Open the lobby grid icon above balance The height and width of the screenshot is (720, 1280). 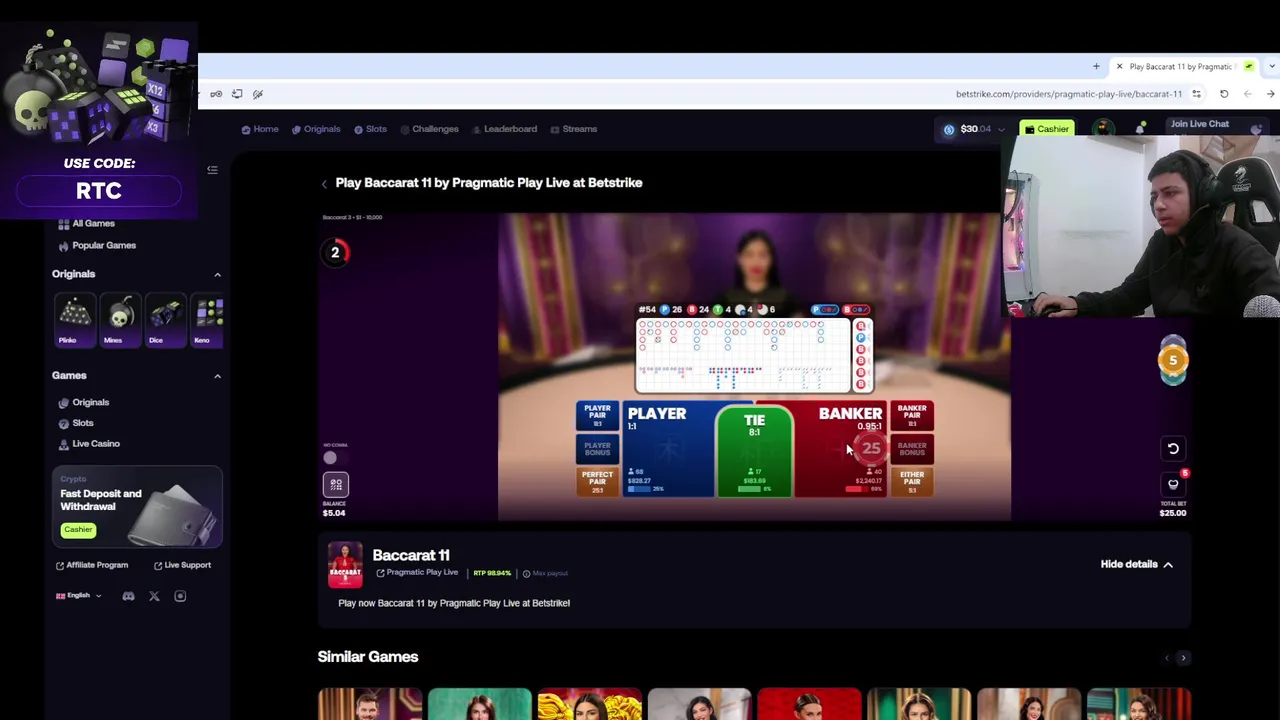[336, 484]
